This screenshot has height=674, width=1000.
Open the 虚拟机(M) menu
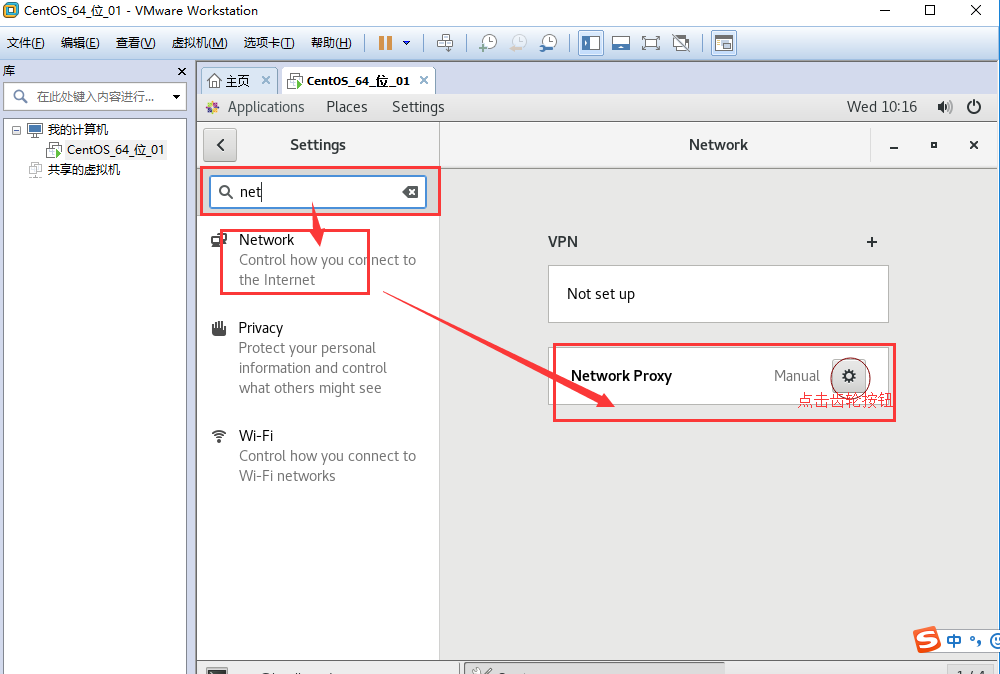coord(200,43)
